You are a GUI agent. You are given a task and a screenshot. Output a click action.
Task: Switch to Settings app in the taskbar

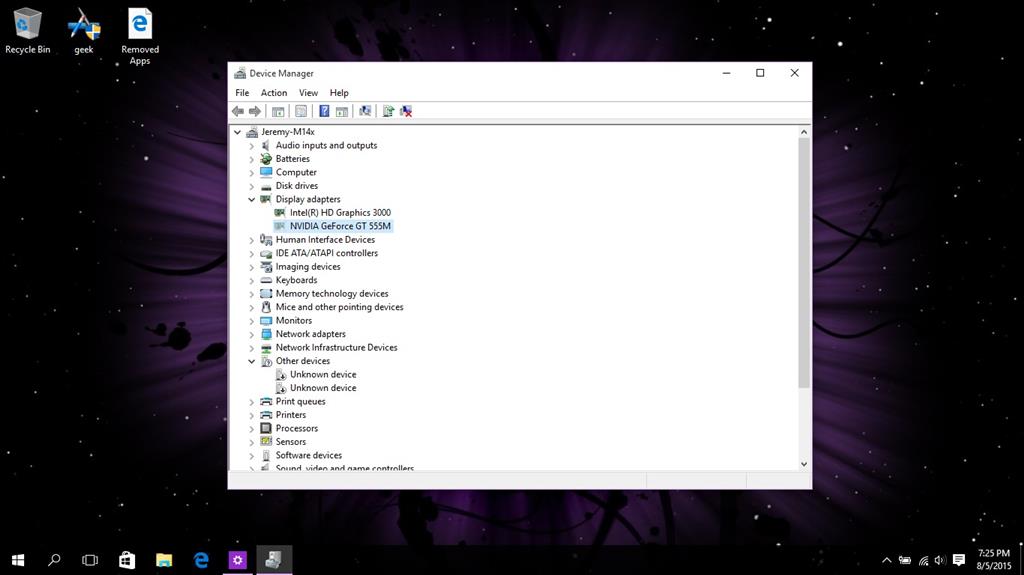click(x=238, y=560)
